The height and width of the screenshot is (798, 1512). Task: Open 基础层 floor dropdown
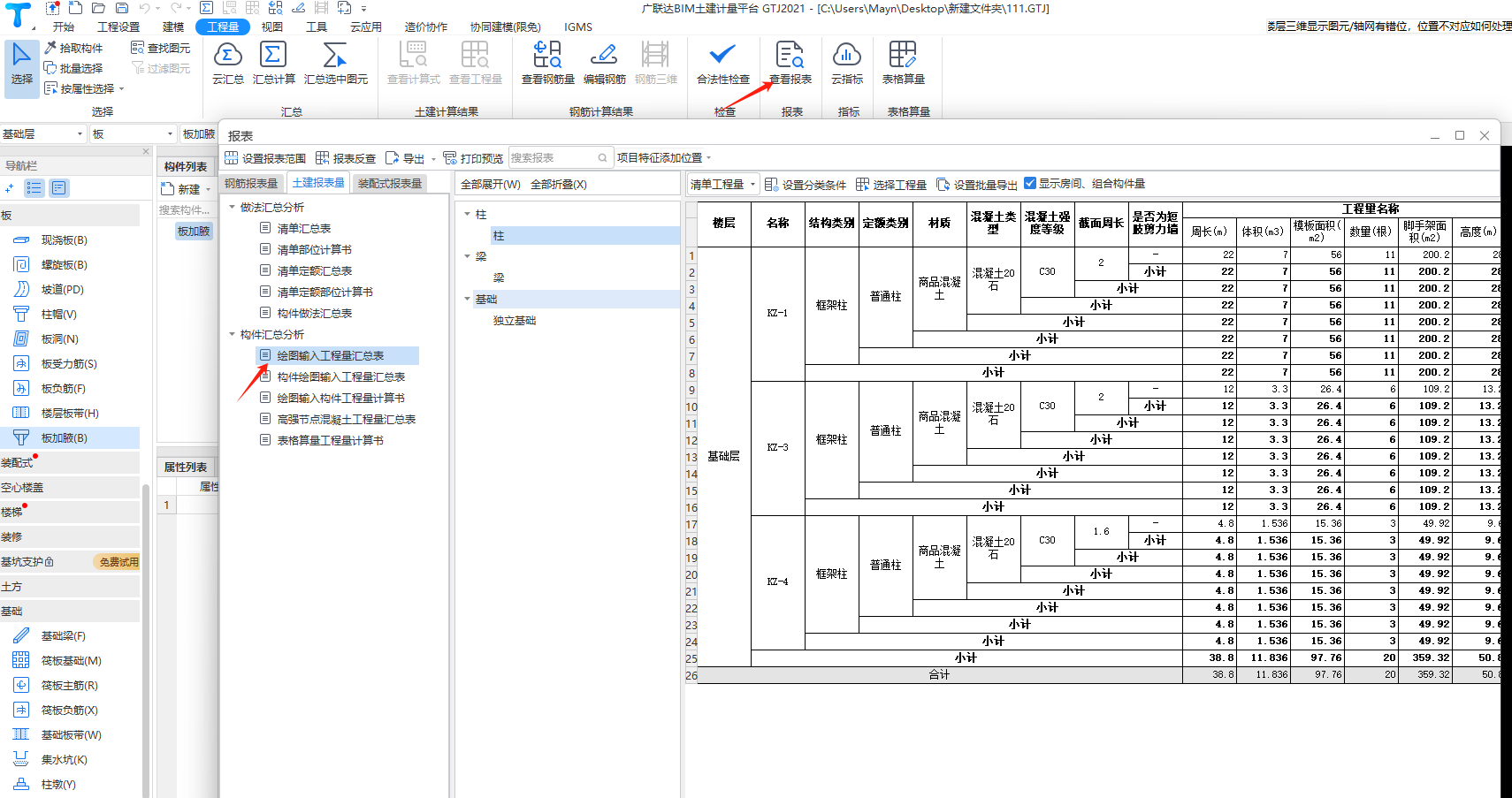(43, 133)
